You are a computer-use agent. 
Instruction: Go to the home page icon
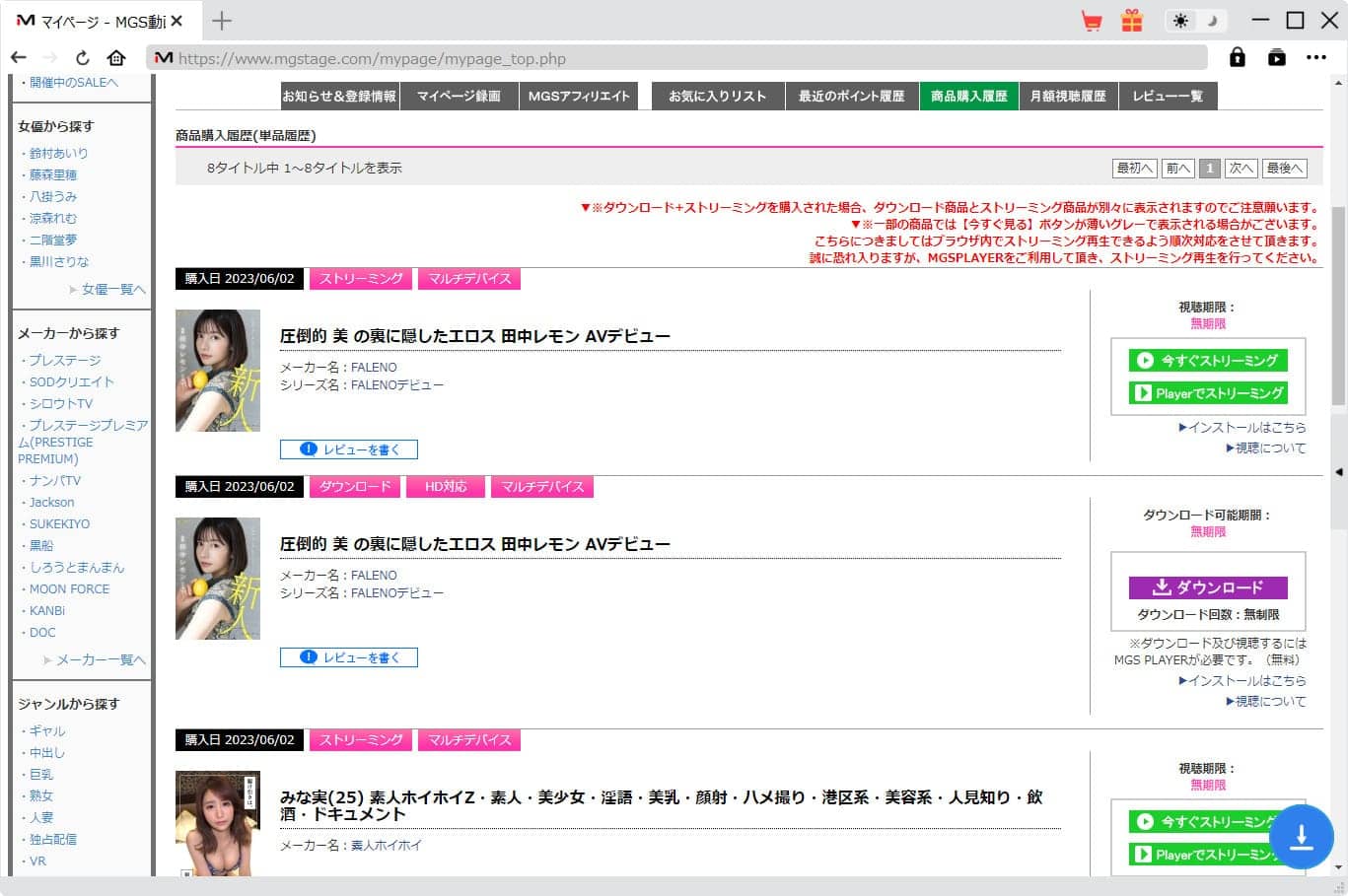(x=116, y=58)
